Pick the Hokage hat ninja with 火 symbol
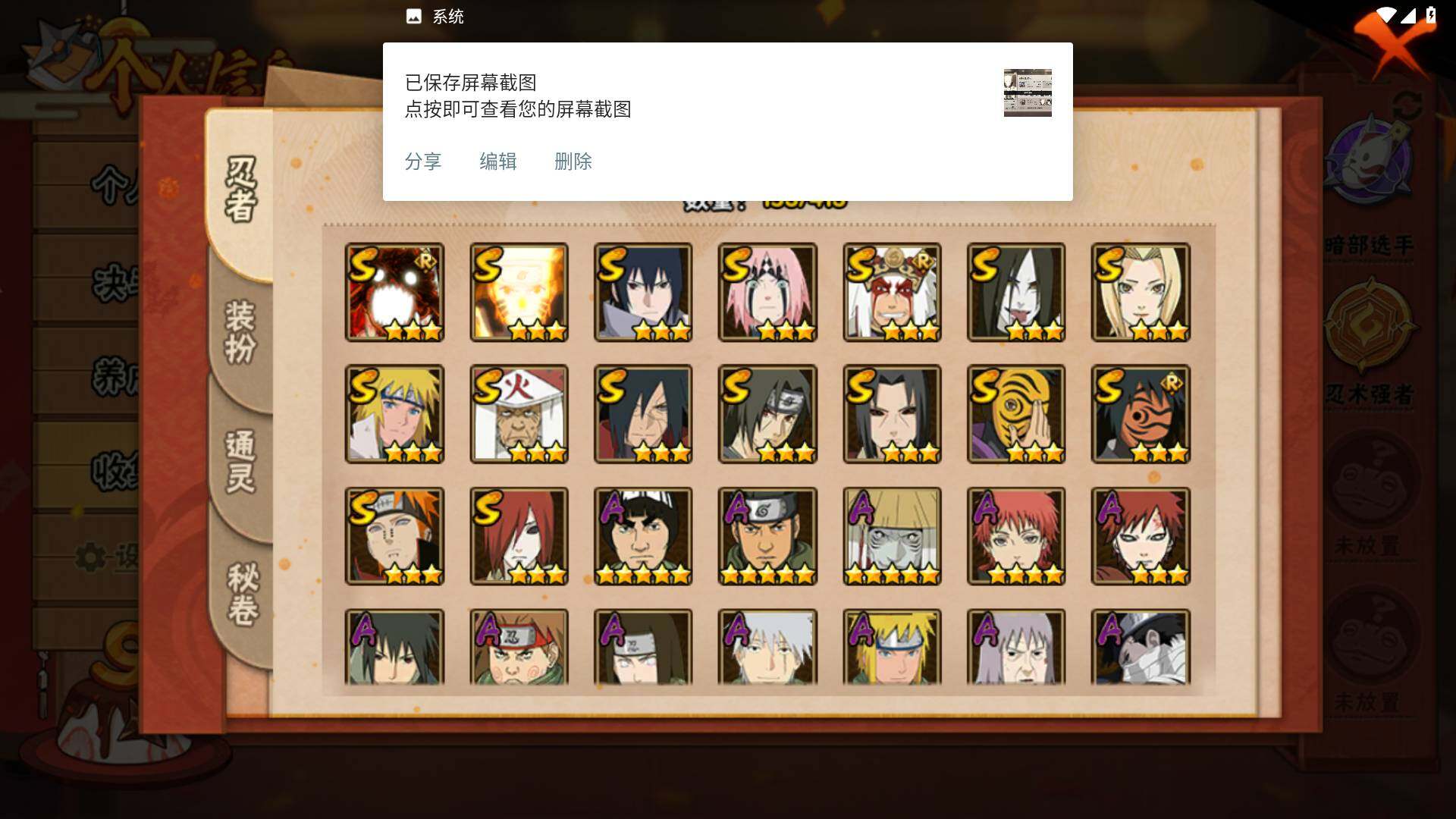Screen dimensions: 1456x819 pyautogui.click(x=519, y=414)
